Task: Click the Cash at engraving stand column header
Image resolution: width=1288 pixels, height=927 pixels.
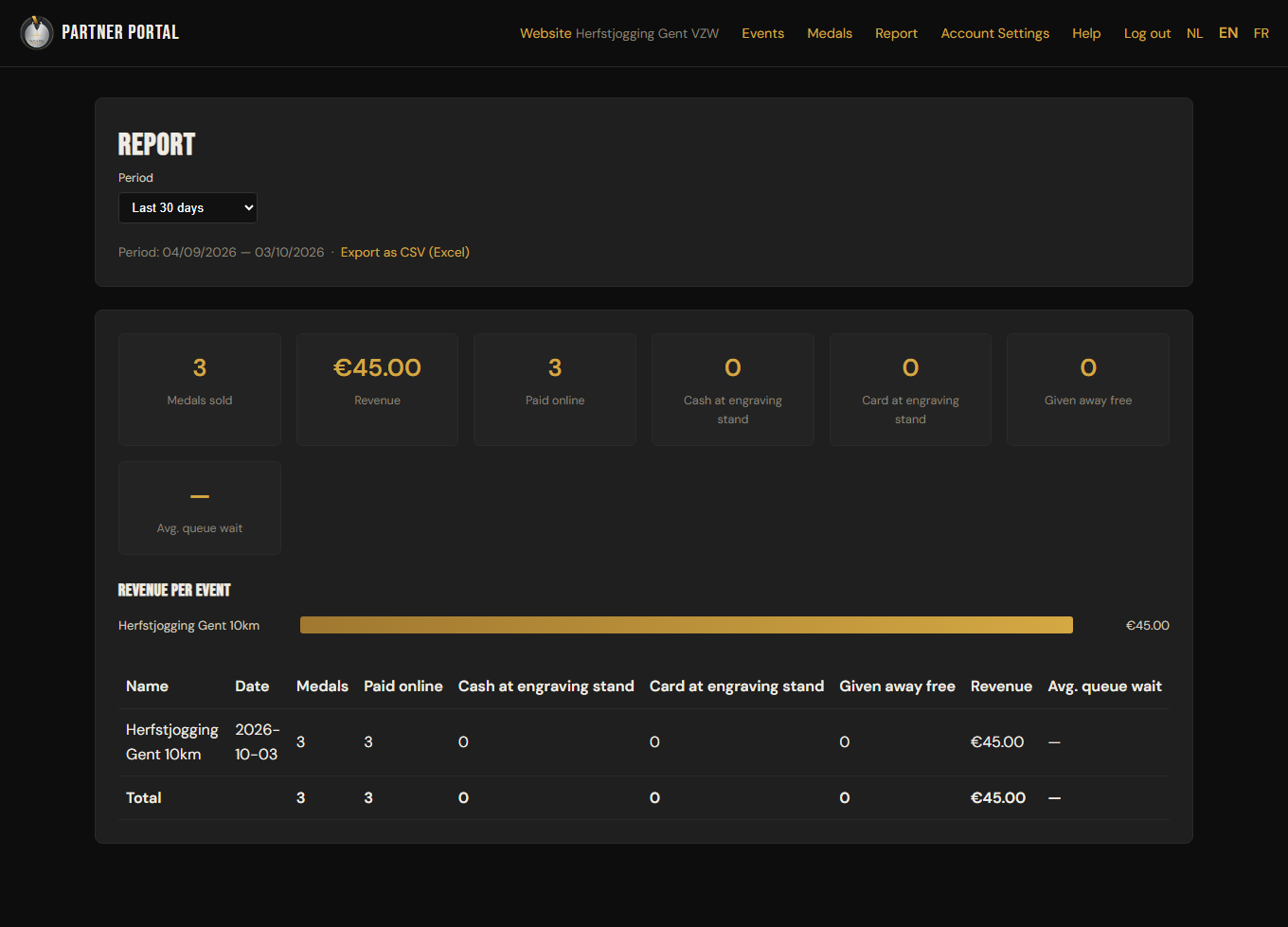Action: [546, 686]
